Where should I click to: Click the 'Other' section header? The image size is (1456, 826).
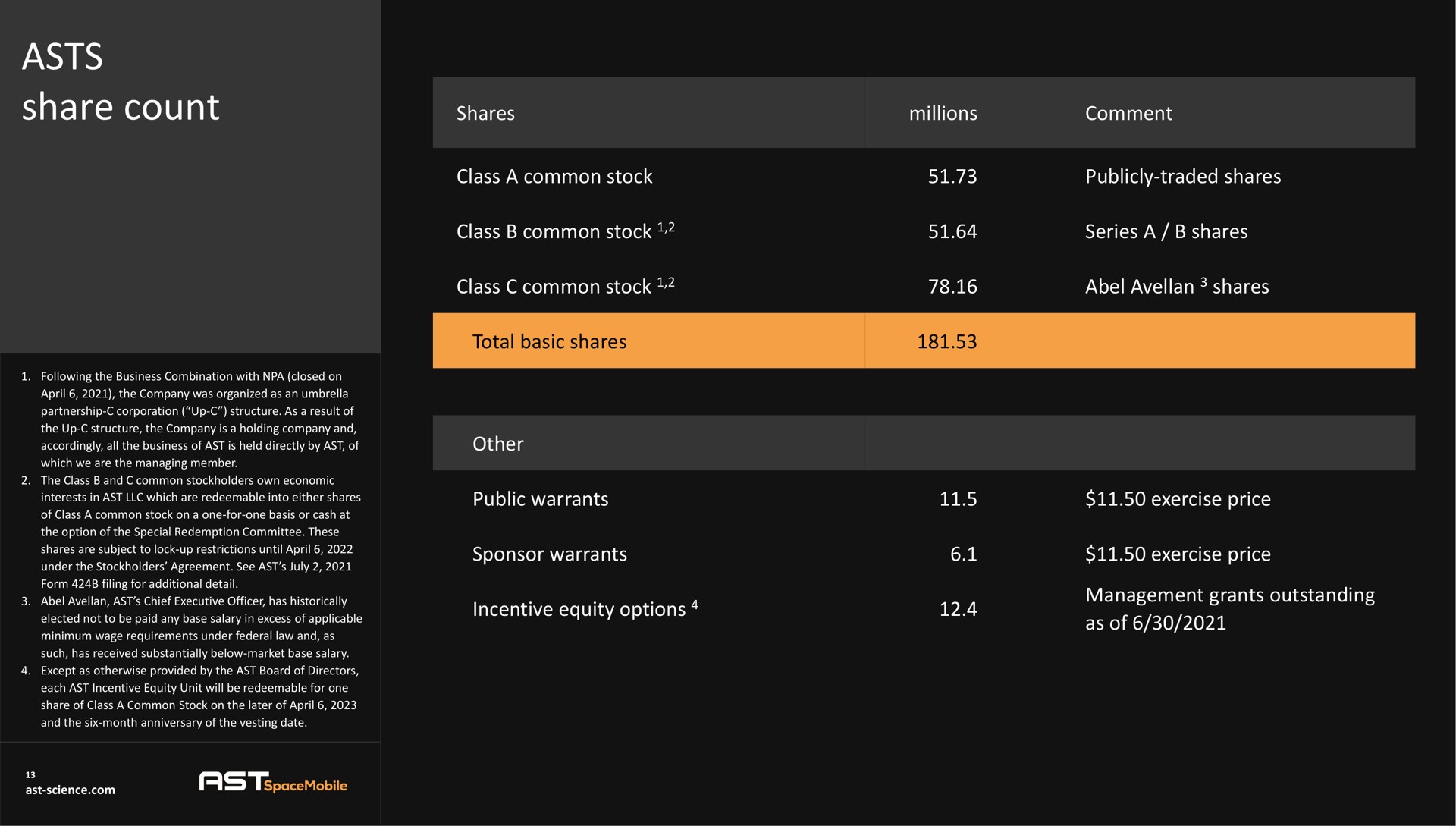pos(497,443)
